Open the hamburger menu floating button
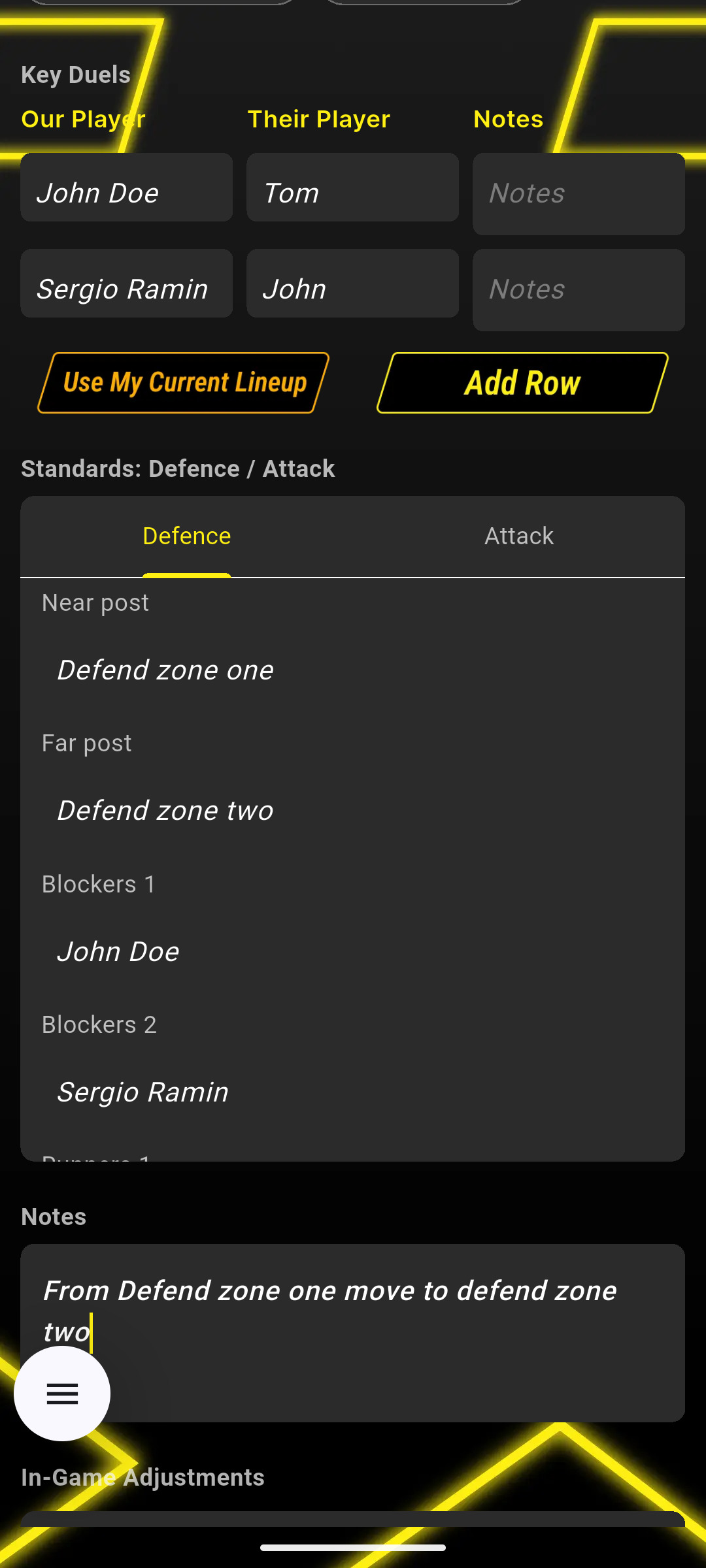 pyautogui.click(x=62, y=1394)
